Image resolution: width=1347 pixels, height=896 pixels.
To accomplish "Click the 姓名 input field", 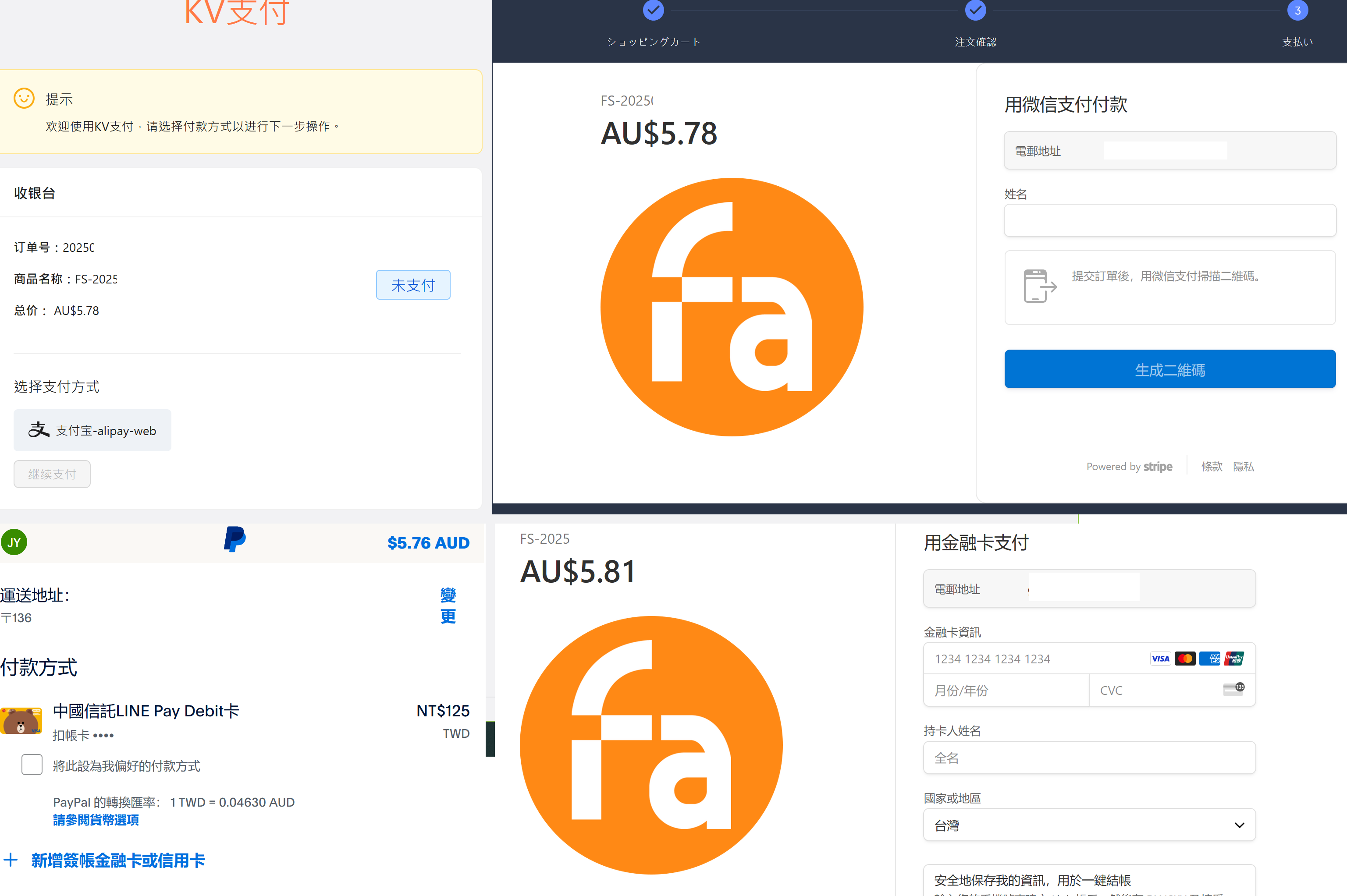I will [1170, 220].
